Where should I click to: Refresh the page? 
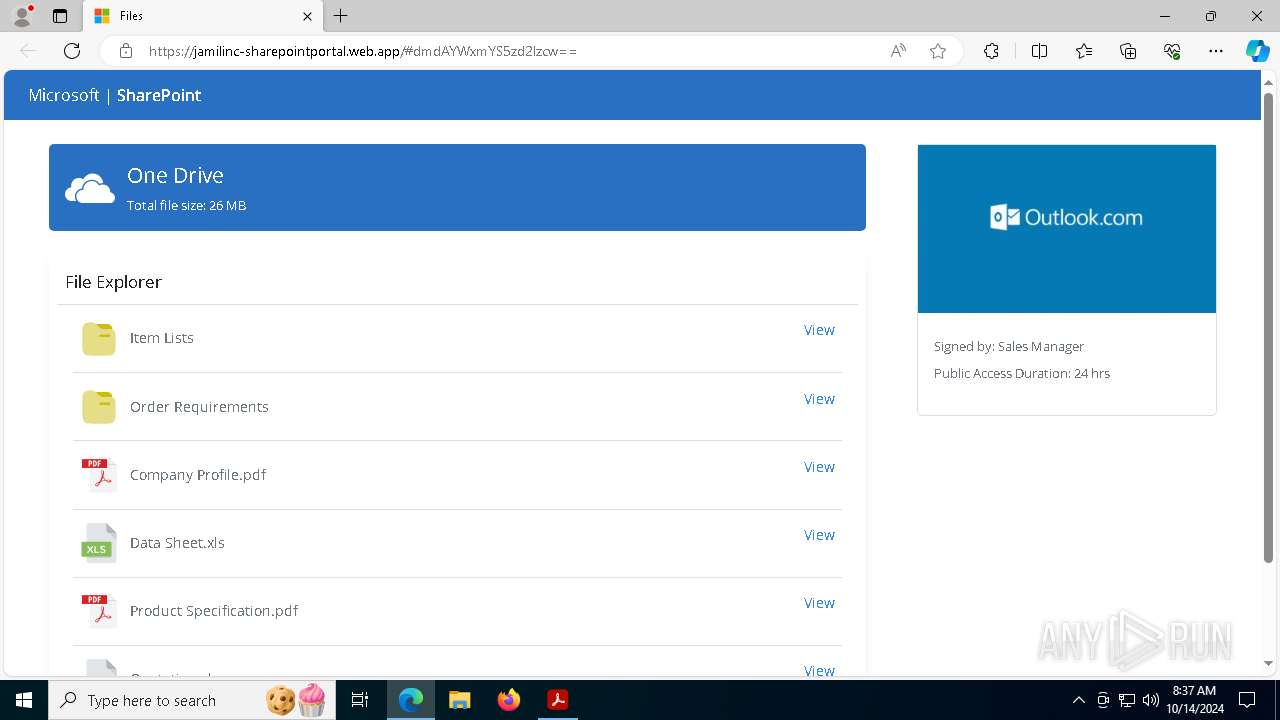tap(72, 51)
